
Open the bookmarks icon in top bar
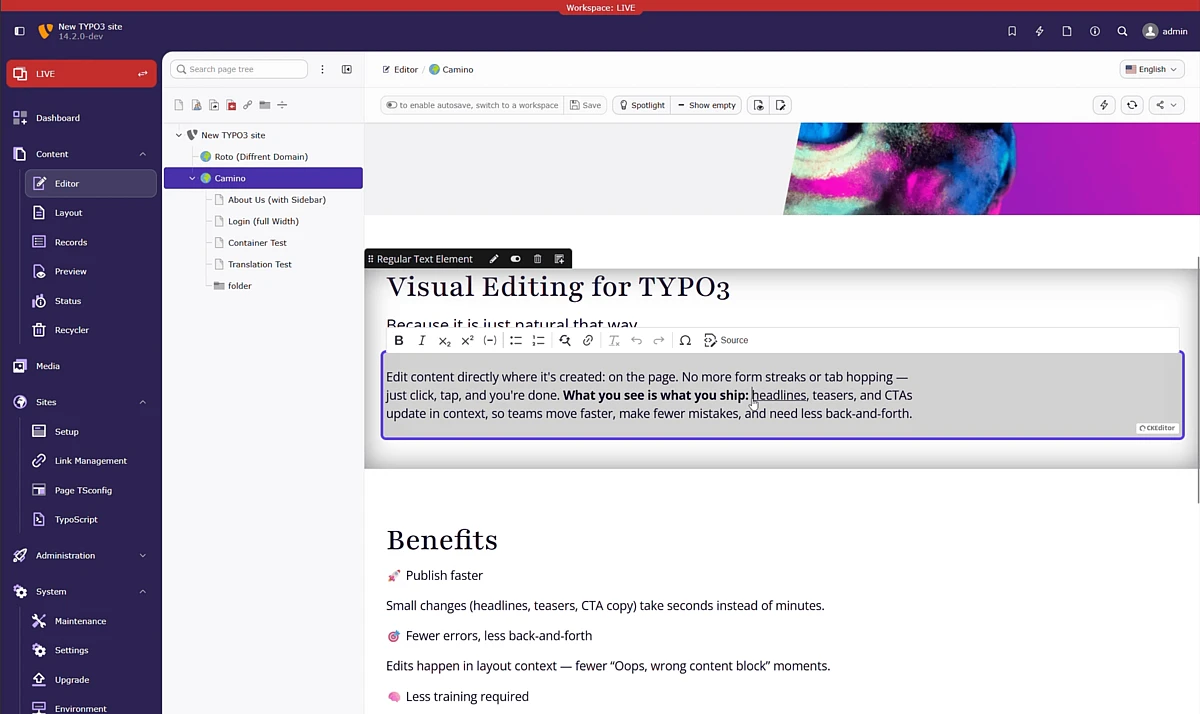1012,31
